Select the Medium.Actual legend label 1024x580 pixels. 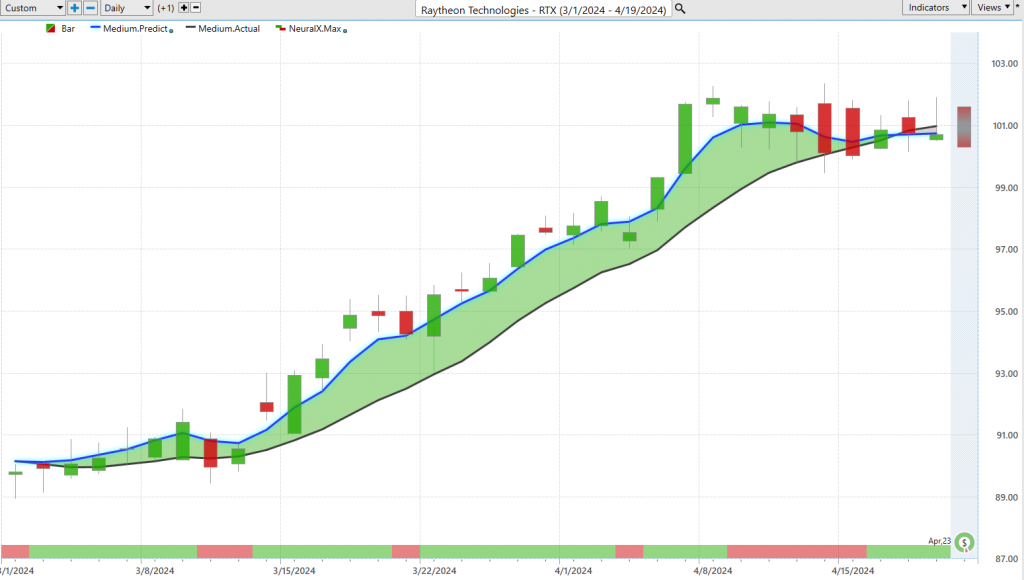229,29
